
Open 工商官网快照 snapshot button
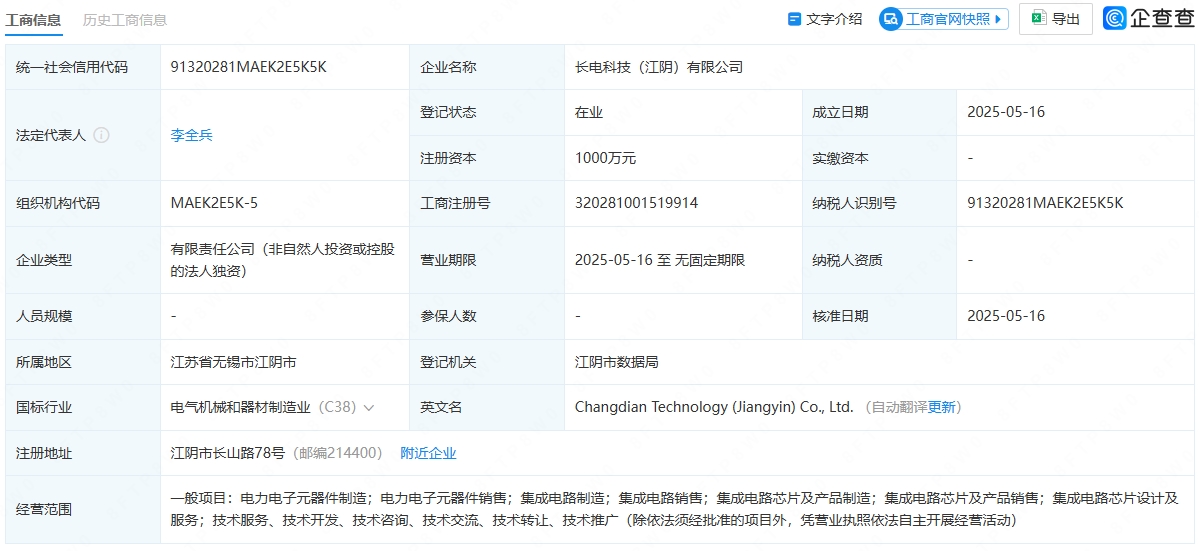point(944,19)
